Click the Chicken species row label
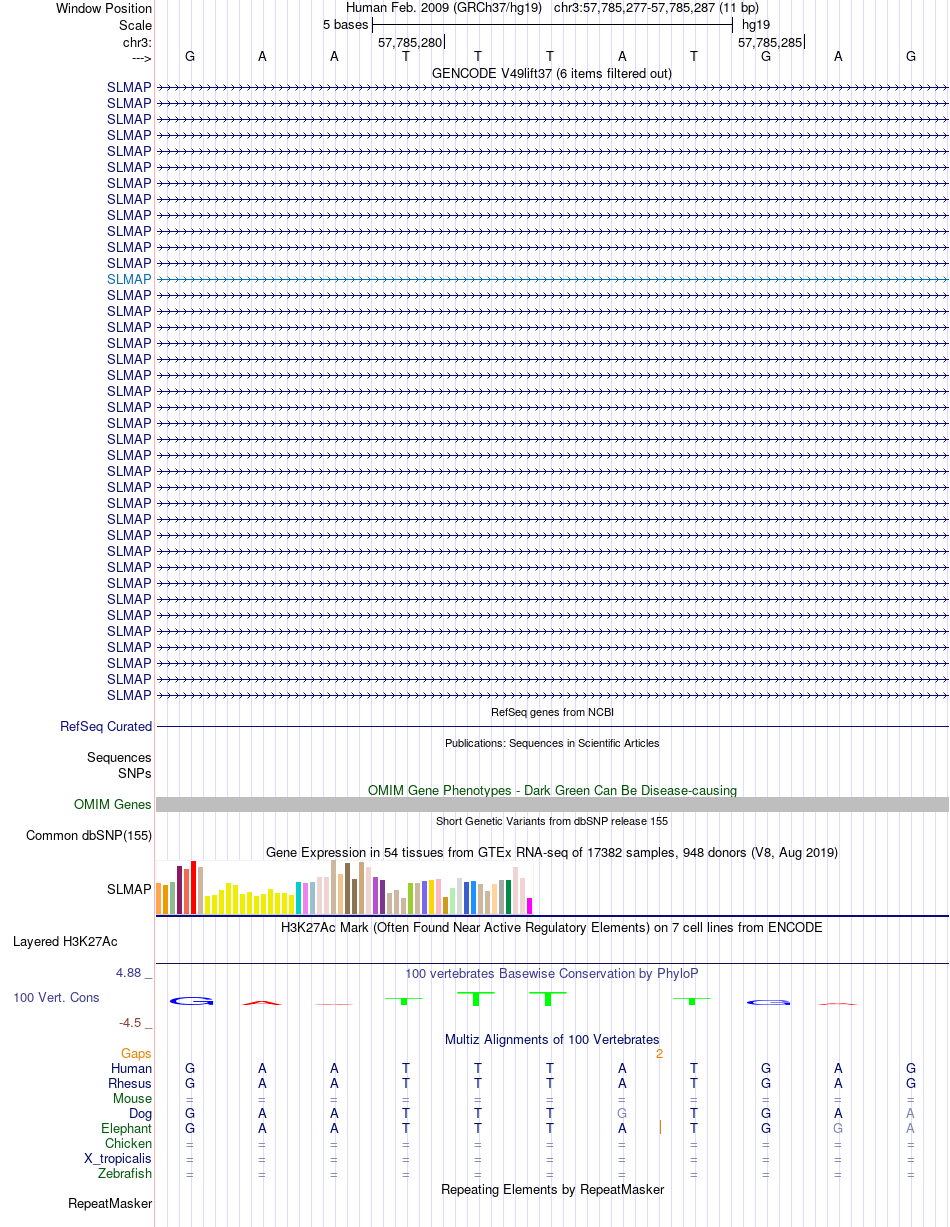The height and width of the screenshot is (1227, 950). [129, 1143]
